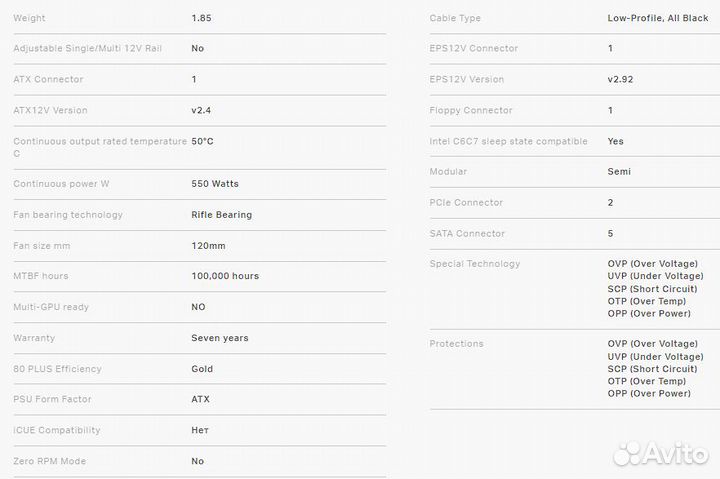Viewport: 720px width, 479px height.
Task: Click the Seven years warranty value
Action: [220, 338]
